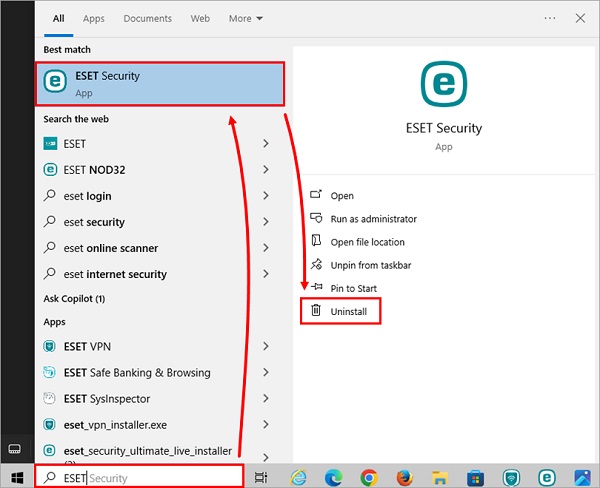This screenshot has height=488, width=600.
Task: Click the Ask Copilot (1) heading
Action: 74,299
